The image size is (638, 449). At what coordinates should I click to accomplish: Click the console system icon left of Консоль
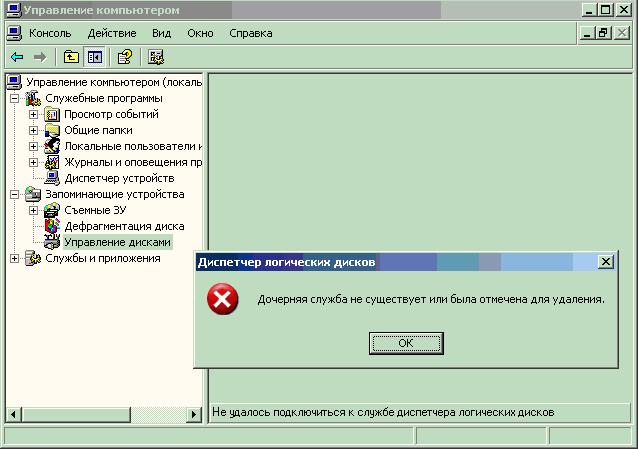[x=14, y=33]
